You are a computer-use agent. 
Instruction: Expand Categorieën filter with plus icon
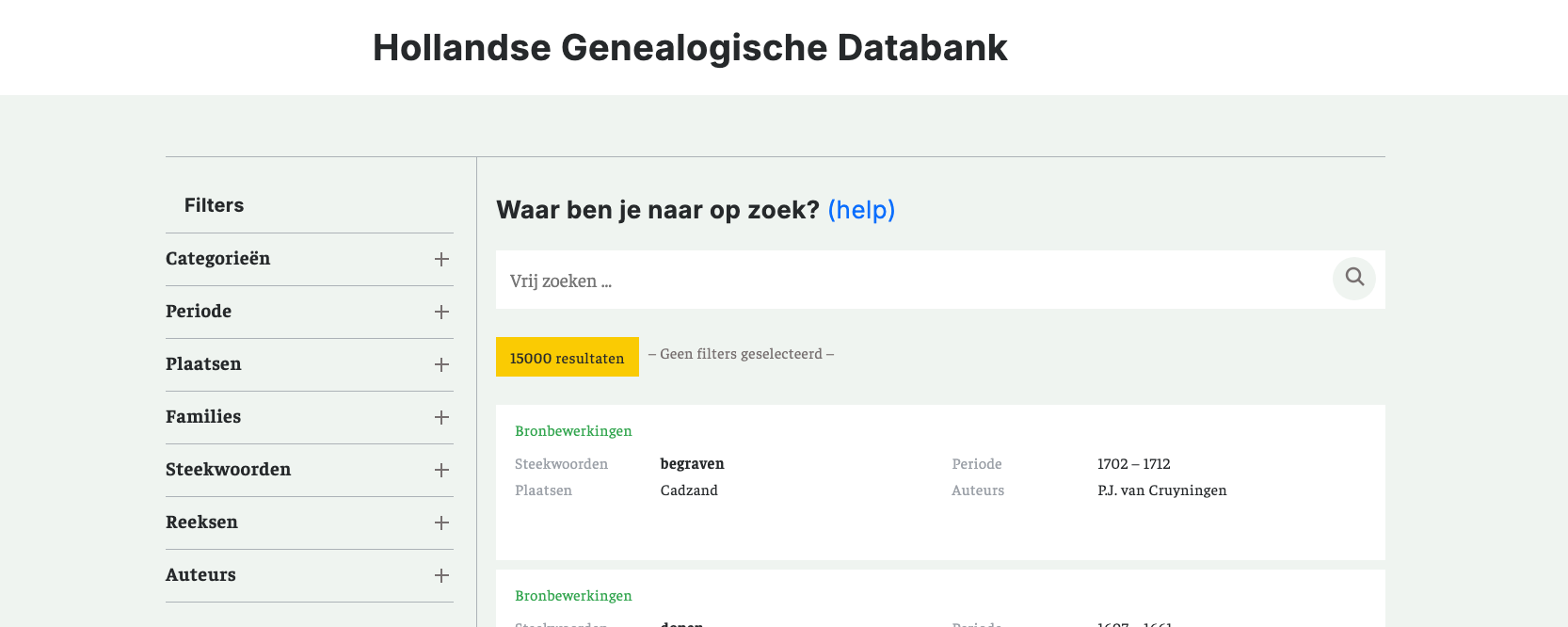(441, 259)
